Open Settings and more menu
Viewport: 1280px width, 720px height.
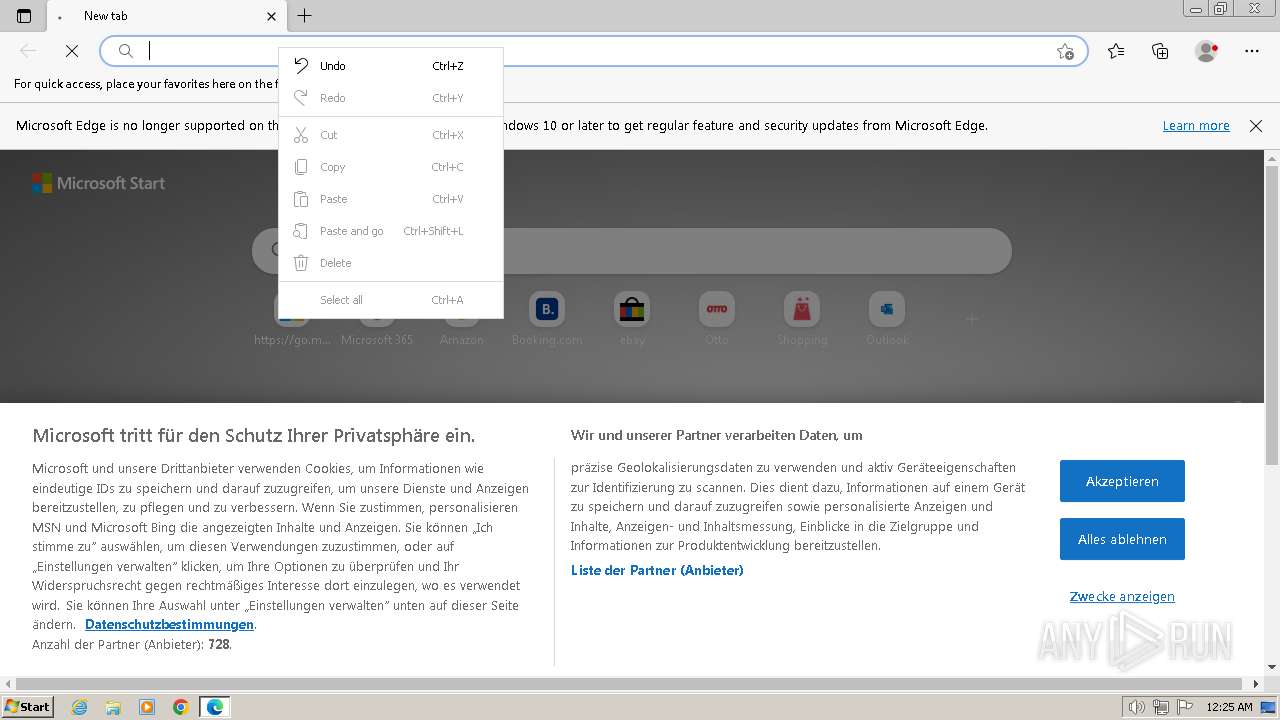click(1252, 51)
